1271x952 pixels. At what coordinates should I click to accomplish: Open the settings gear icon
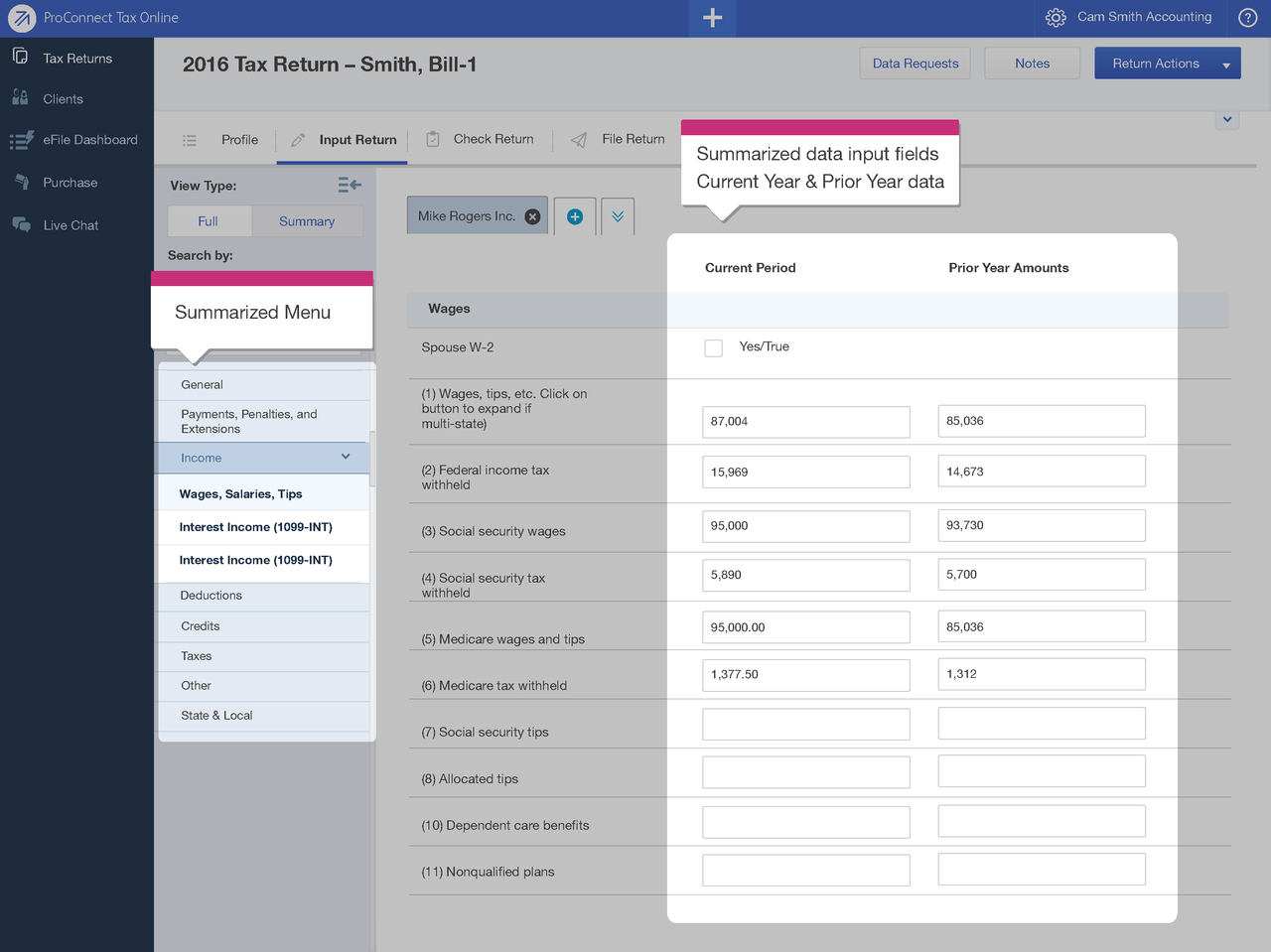1056,18
